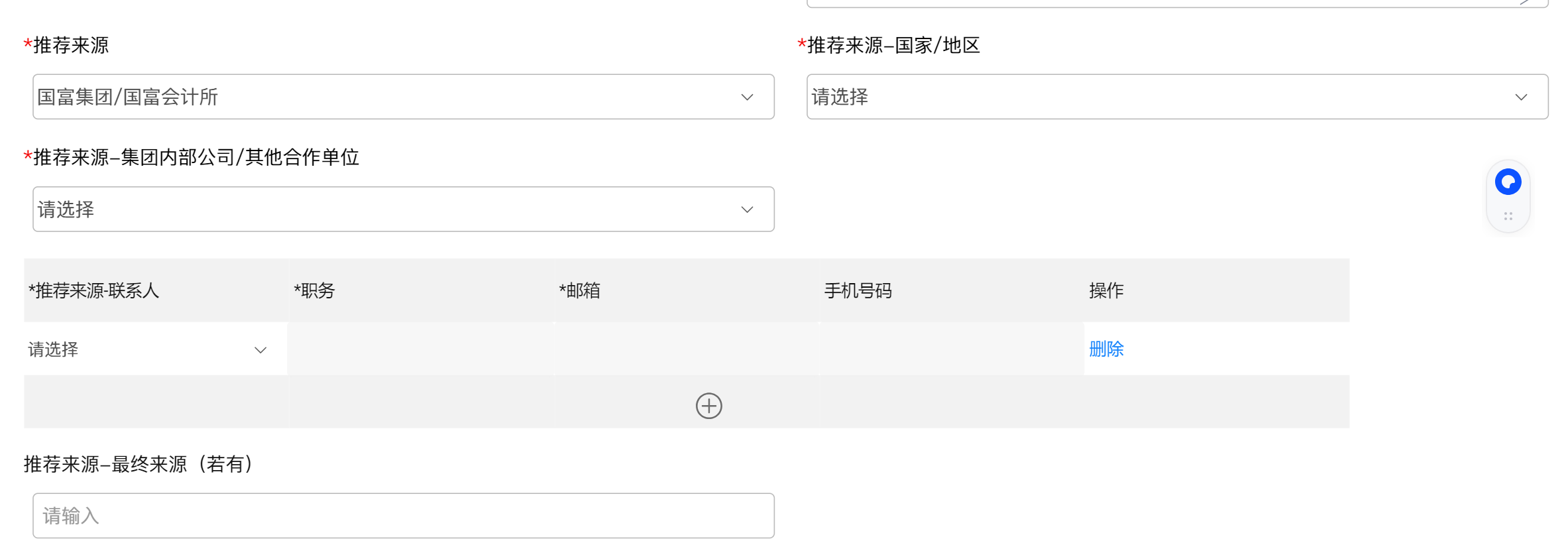The width and height of the screenshot is (1568, 545).
Task: Click the chevron arrow in 国家/地区 dropdown
Action: pyautogui.click(x=1521, y=97)
